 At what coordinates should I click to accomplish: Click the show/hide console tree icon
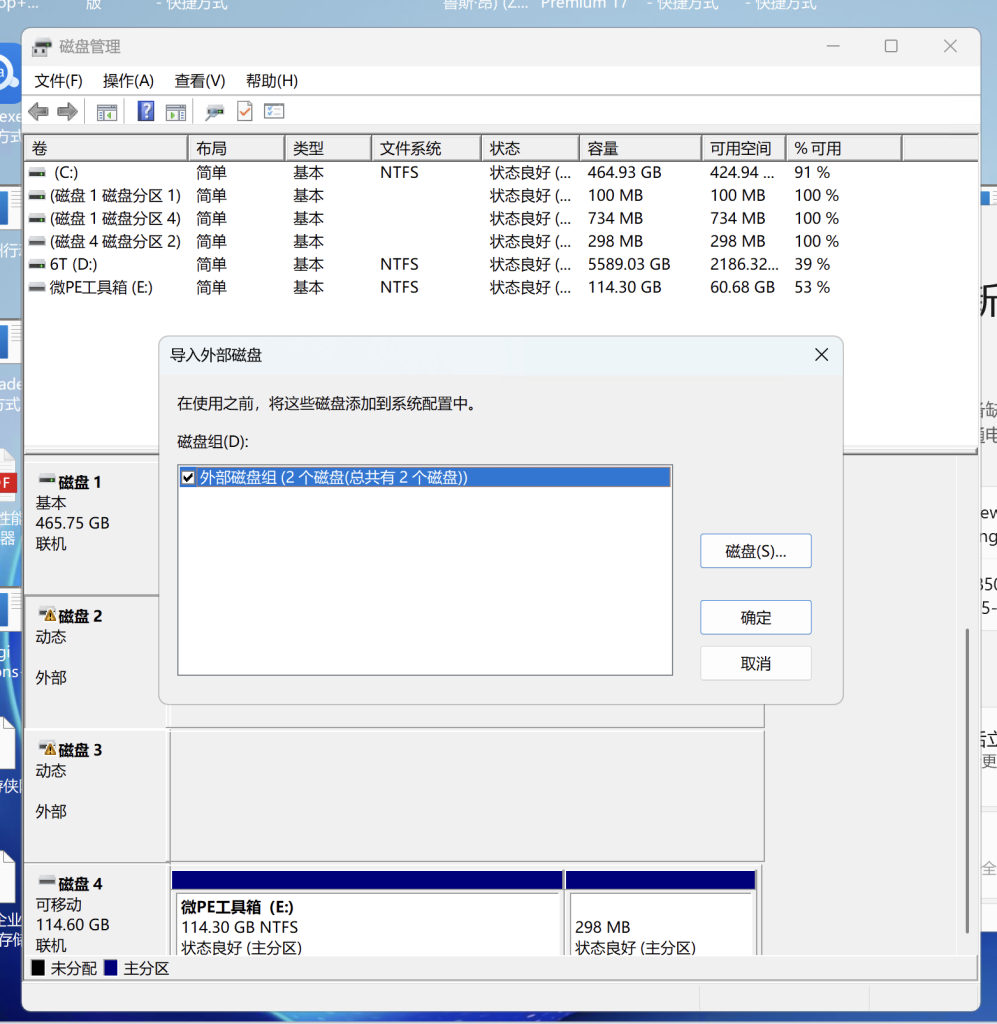107,111
